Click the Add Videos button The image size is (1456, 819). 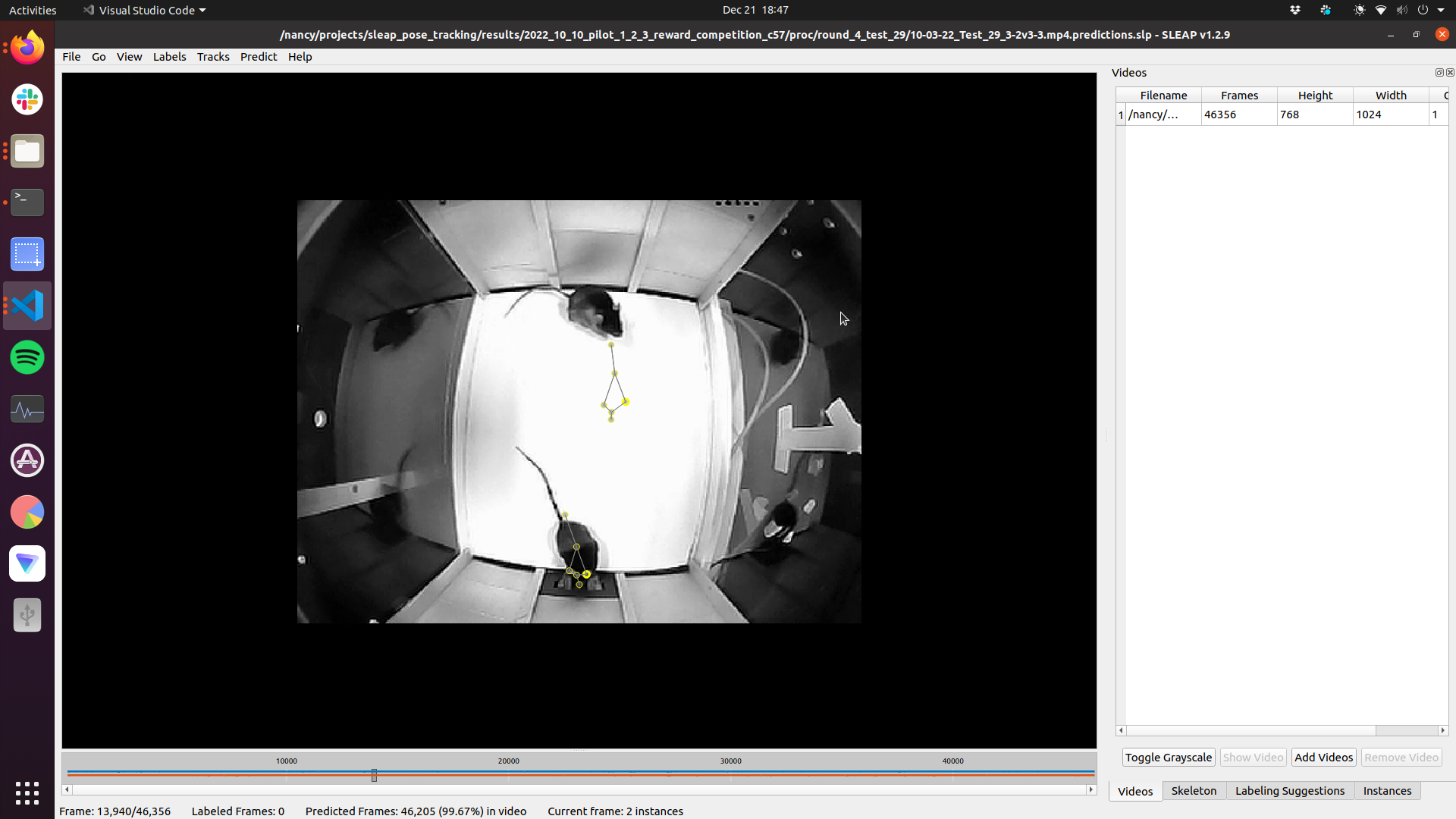click(x=1323, y=757)
